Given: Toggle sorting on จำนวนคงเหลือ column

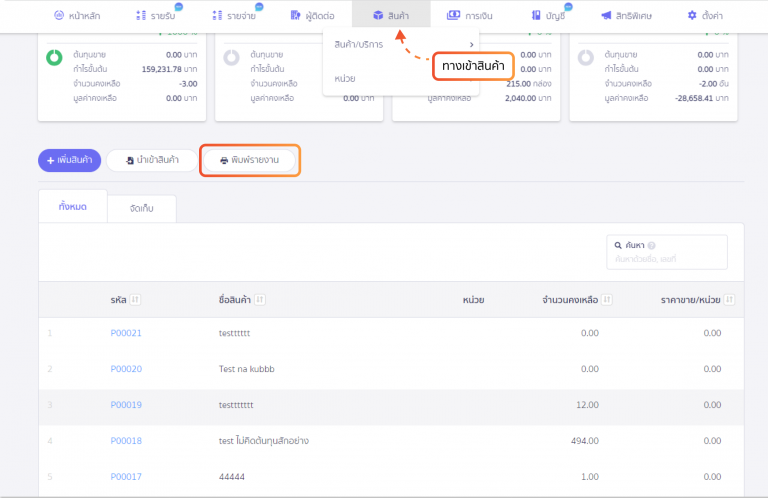Looking at the screenshot, I should tap(607, 300).
